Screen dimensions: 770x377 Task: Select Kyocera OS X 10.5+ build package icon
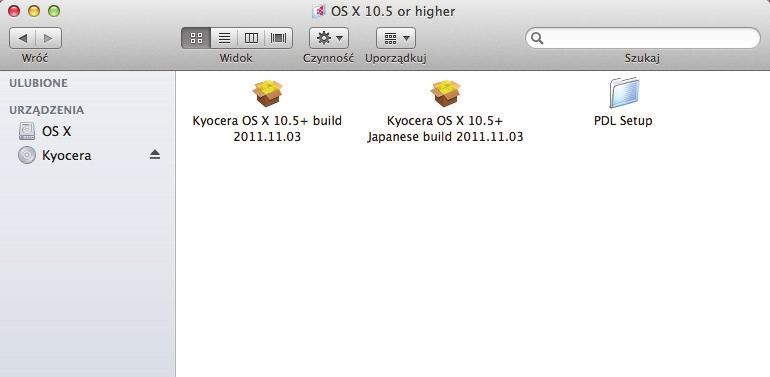[268, 93]
